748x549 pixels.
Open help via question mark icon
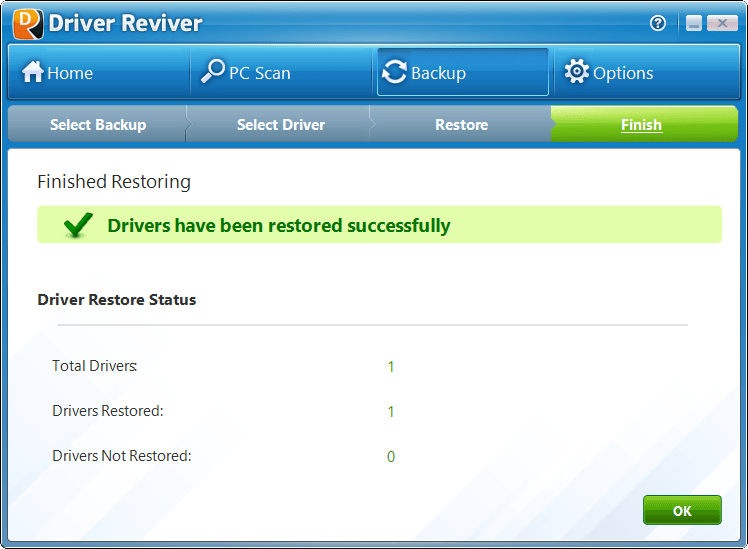pos(658,23)
